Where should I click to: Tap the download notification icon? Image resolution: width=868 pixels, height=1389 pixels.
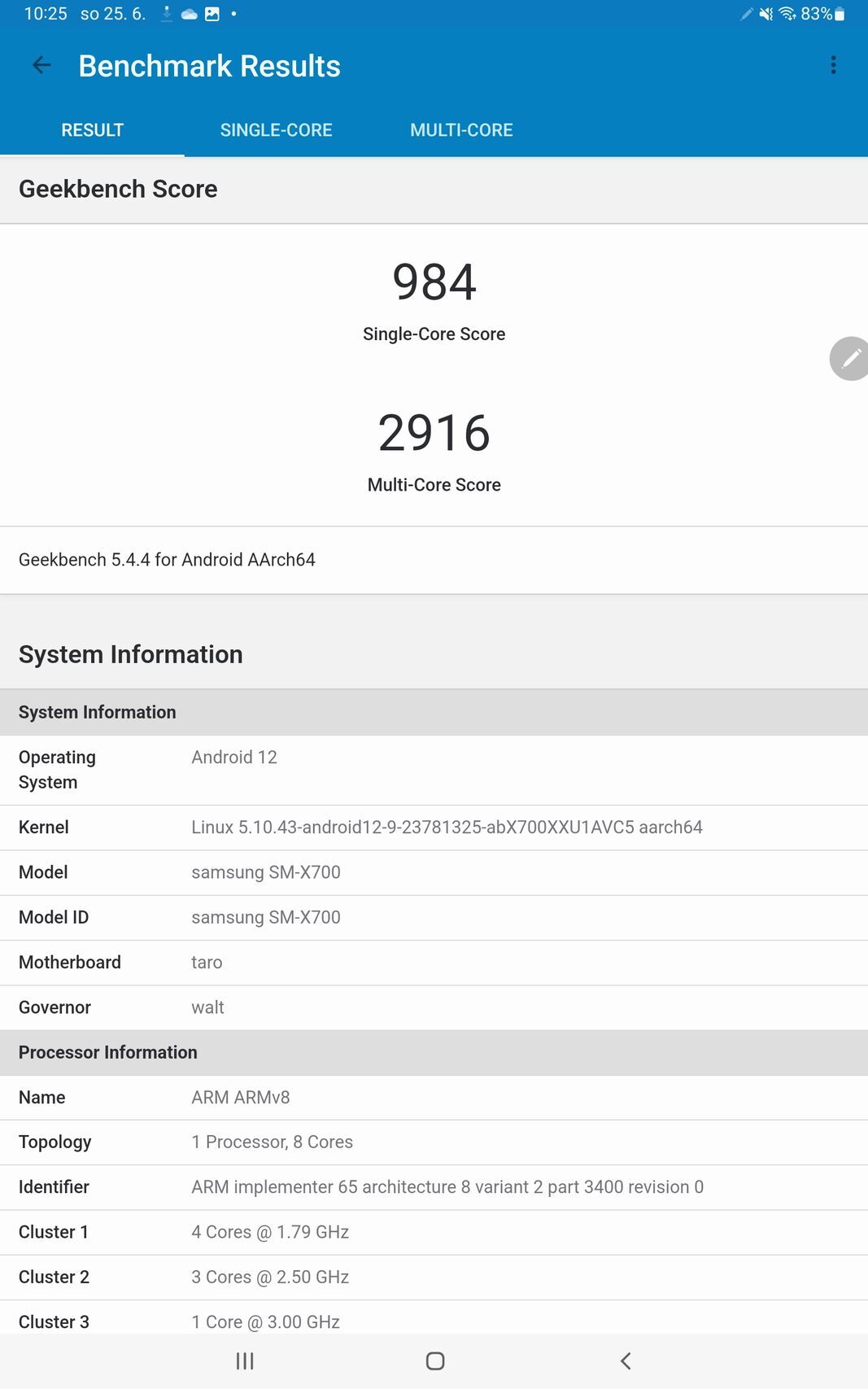point(167,14)
